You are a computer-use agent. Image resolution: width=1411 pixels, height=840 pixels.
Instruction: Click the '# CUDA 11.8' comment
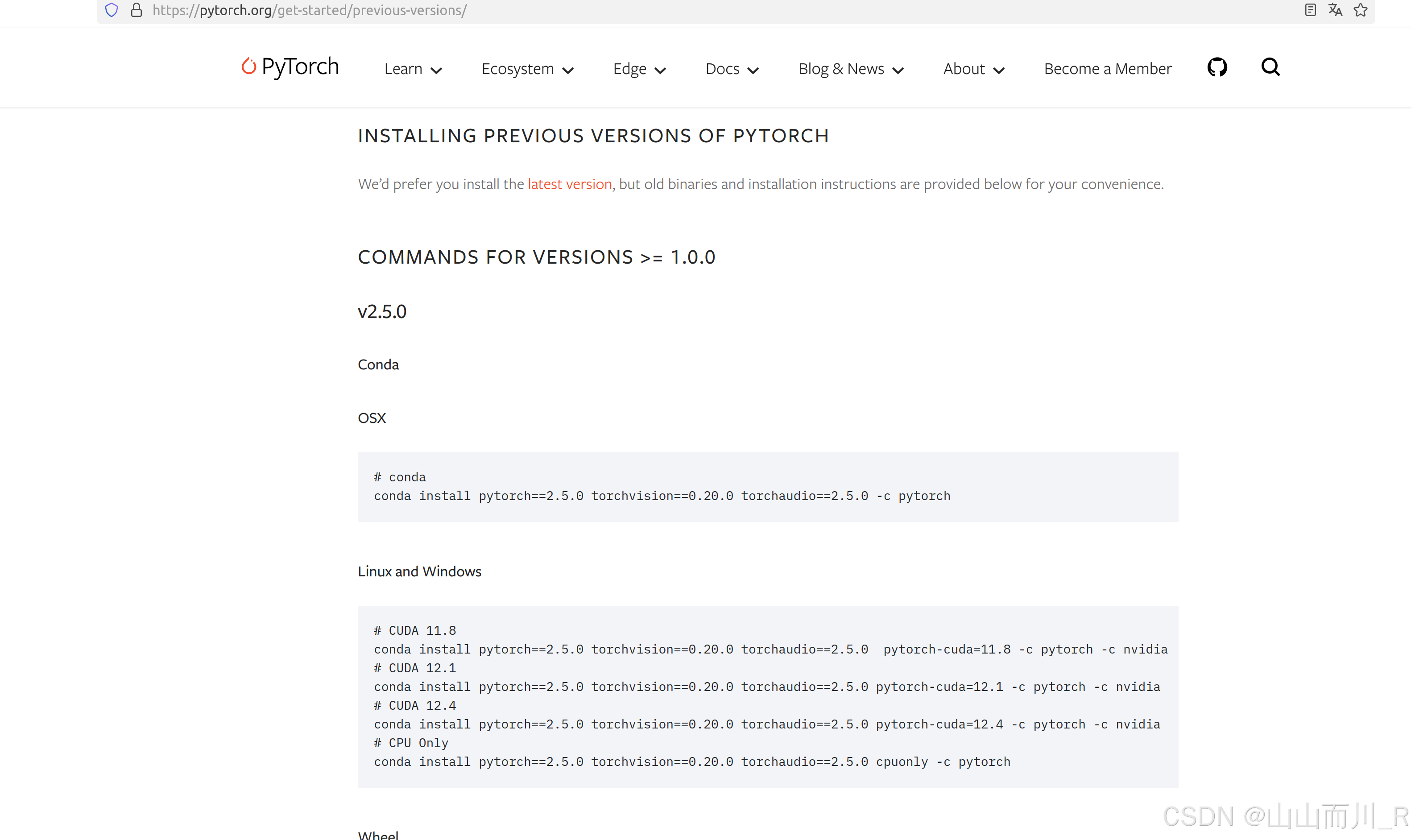[x=415, y=631]
